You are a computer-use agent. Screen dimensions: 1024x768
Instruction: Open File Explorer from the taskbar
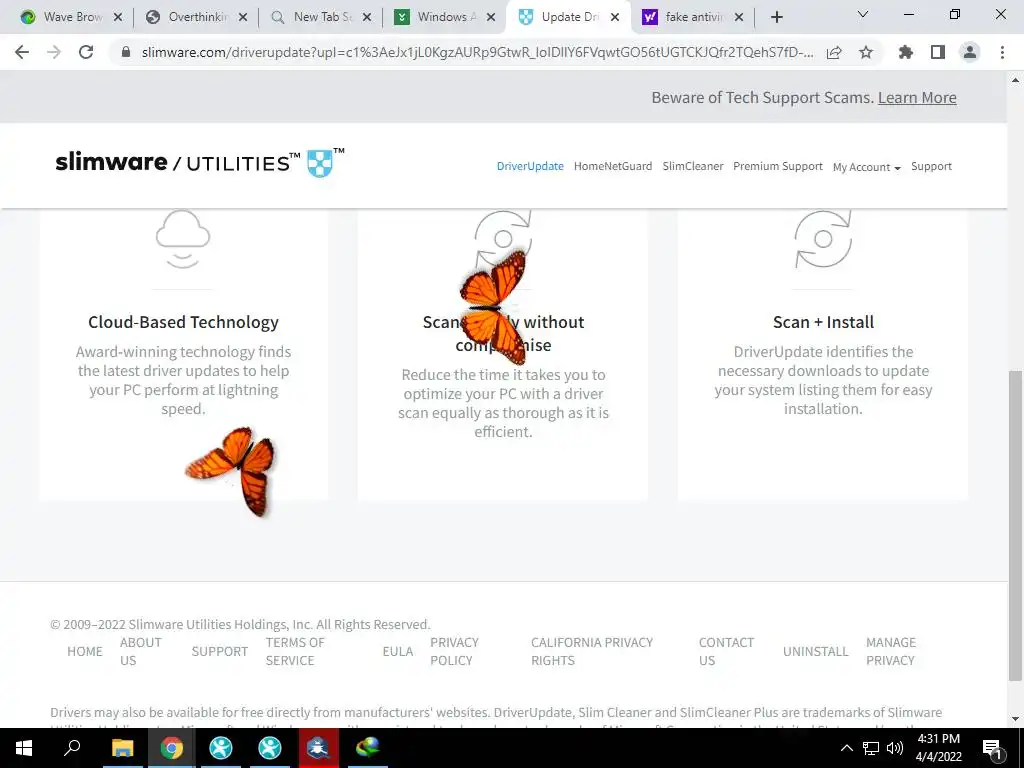[x=122, y=748]
